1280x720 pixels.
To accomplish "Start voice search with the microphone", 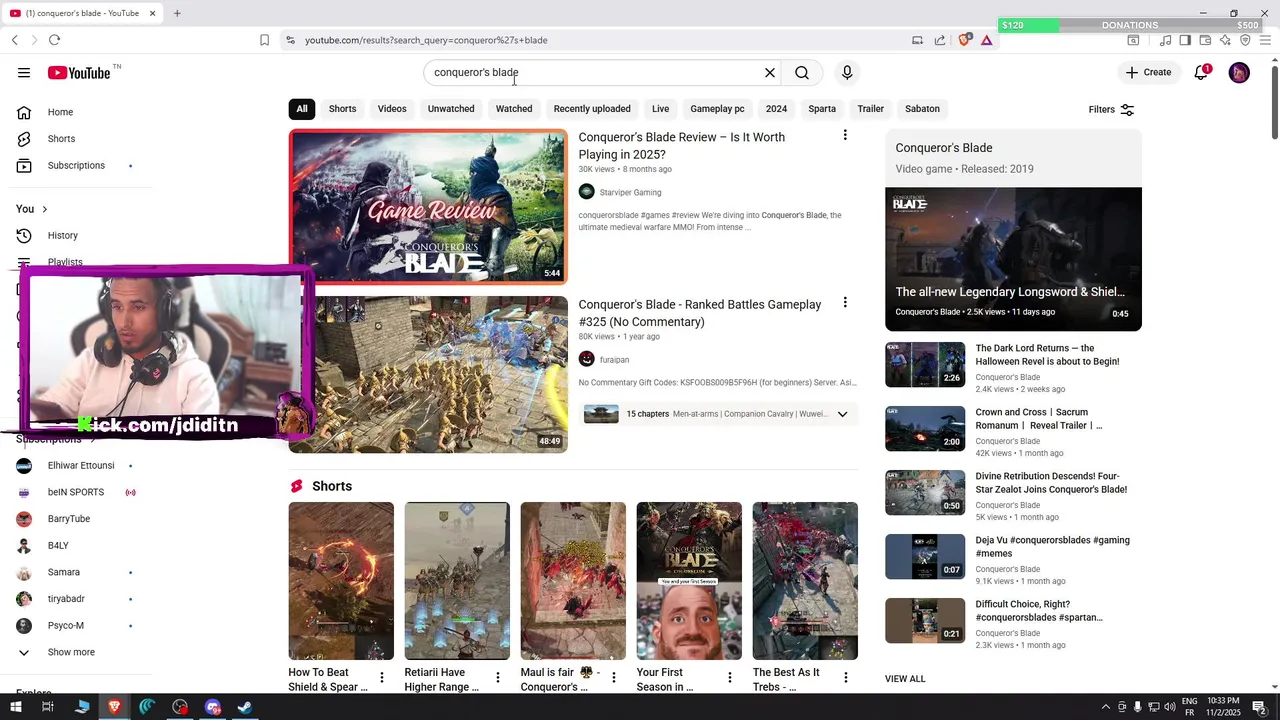I will pyautogui.click(x=847, y=72).
